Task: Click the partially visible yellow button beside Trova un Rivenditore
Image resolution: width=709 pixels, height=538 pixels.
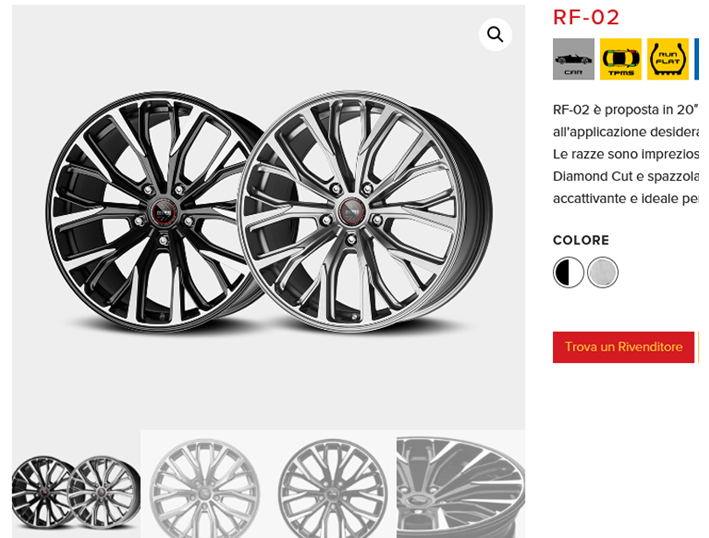Action: [698, 347]
